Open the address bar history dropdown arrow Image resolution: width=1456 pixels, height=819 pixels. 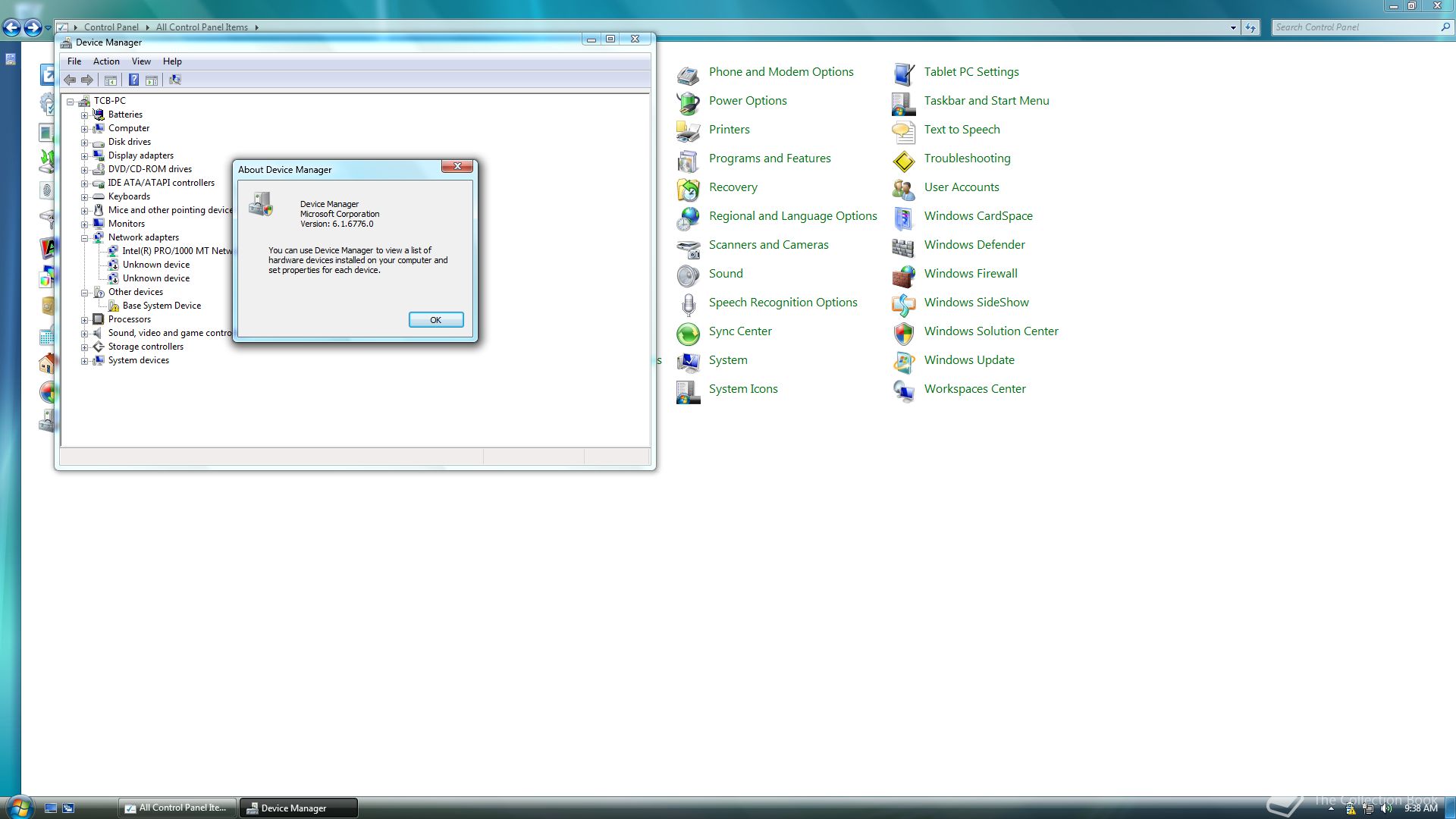[x=1233, y=27]
